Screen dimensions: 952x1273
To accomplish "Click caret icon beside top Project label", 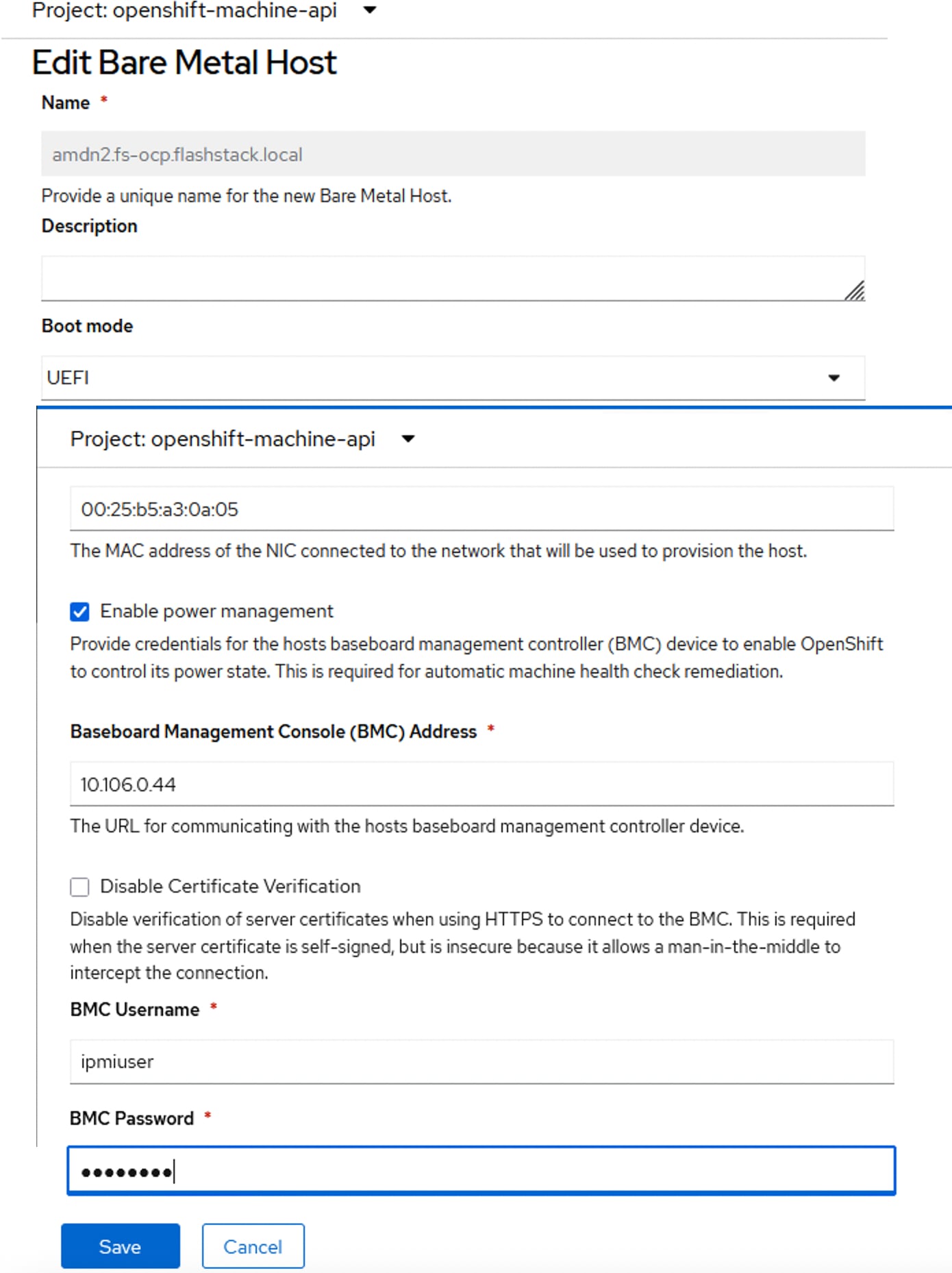I will (x=370, y=10).
